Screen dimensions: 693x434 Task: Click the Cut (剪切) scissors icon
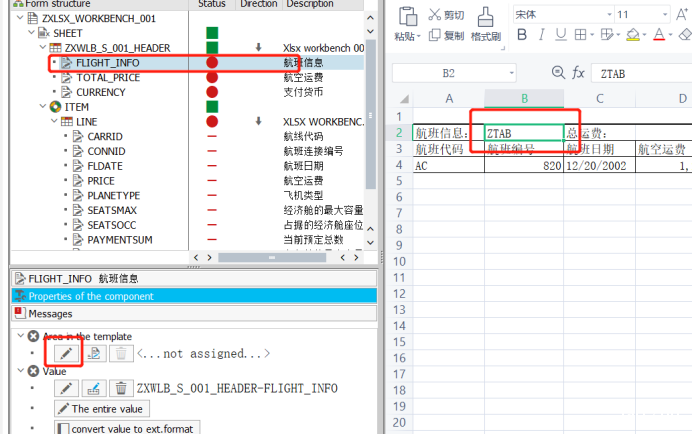pos(434,15)
